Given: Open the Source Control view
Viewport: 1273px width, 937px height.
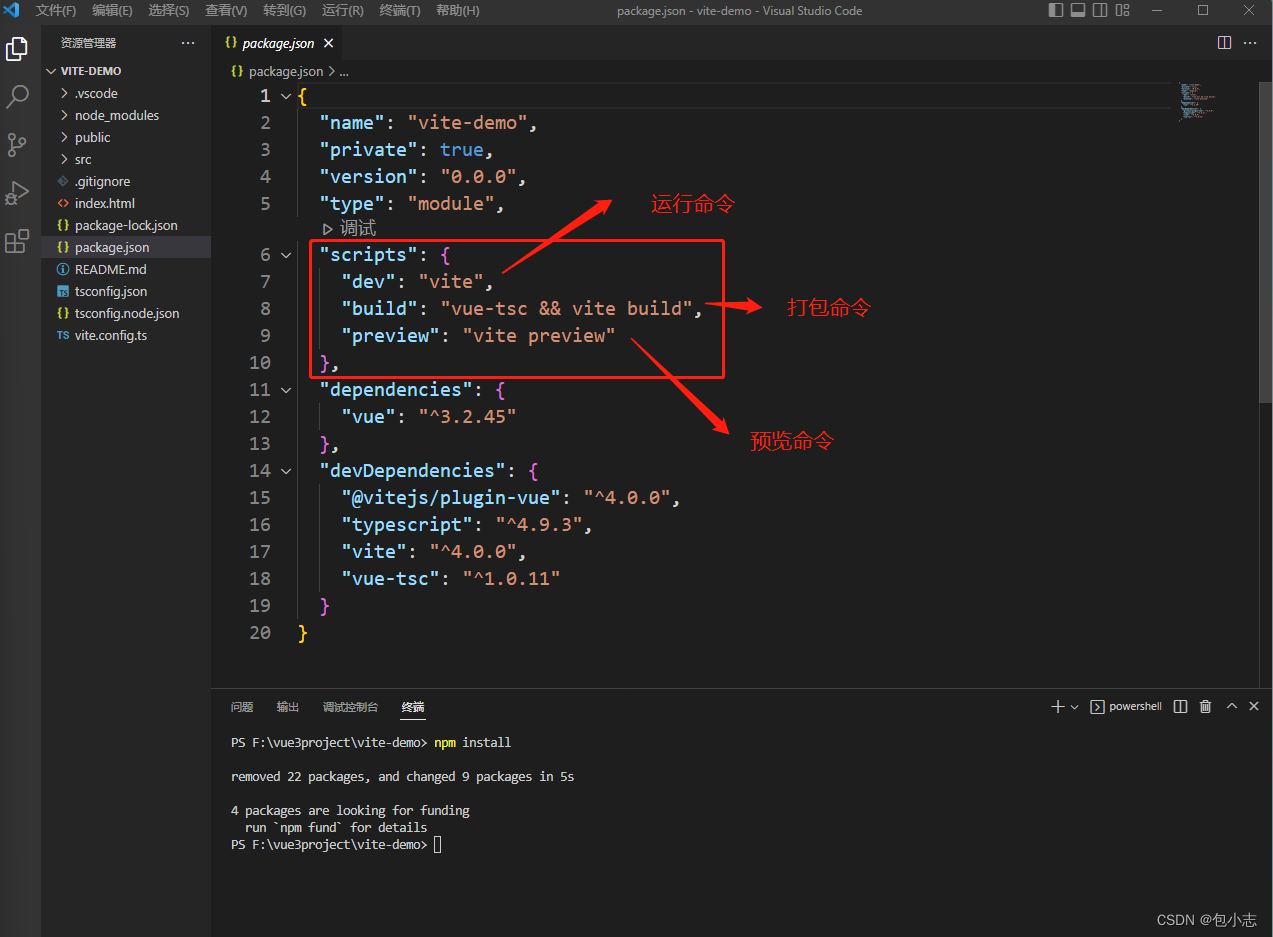Looking at the screenshot, I should [17, 145].
